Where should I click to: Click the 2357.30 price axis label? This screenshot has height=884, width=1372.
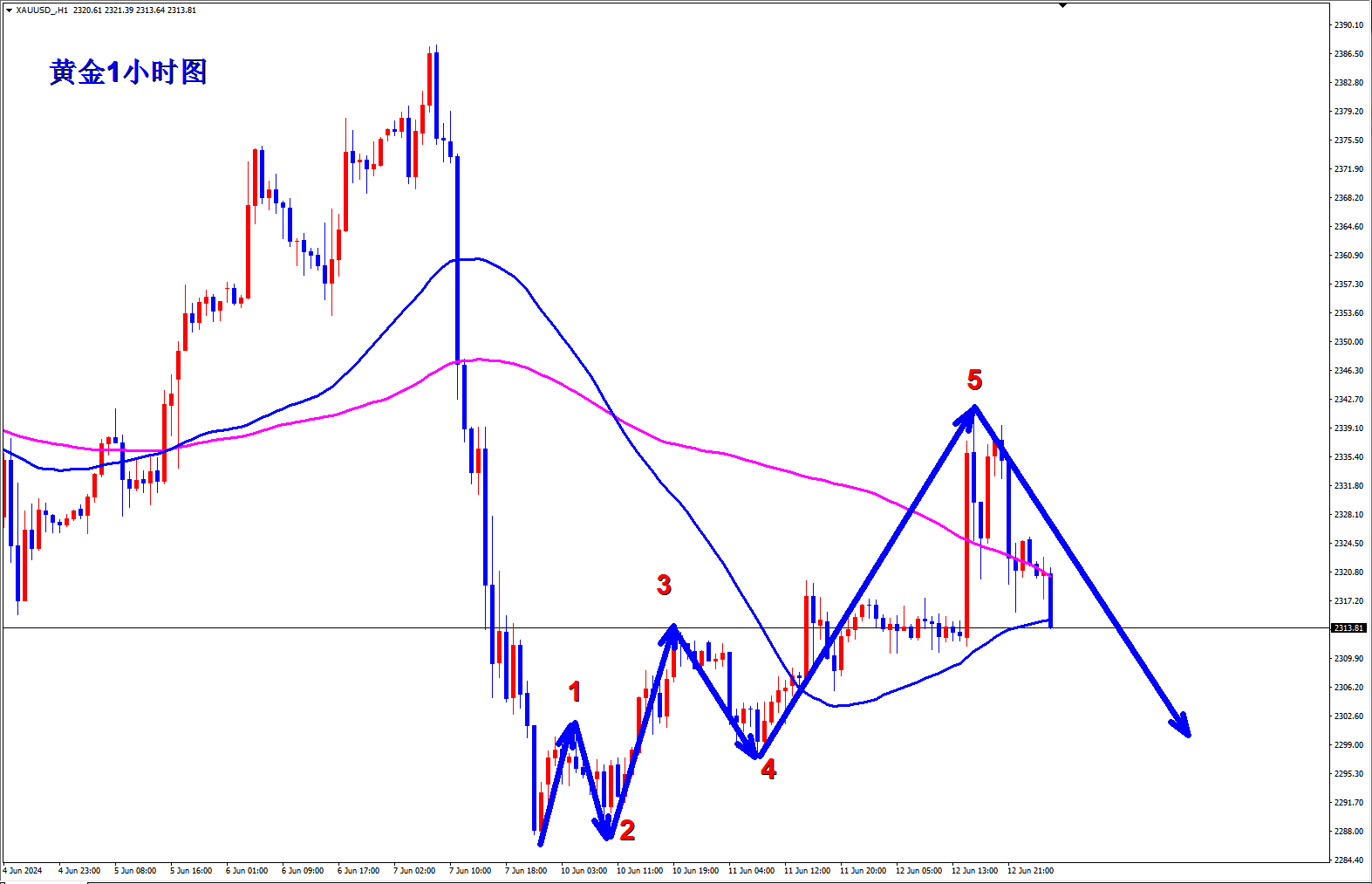coord(1348,284)
